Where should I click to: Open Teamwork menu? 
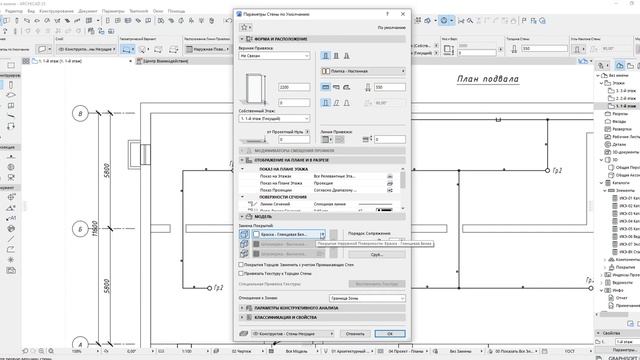point(139,11)
